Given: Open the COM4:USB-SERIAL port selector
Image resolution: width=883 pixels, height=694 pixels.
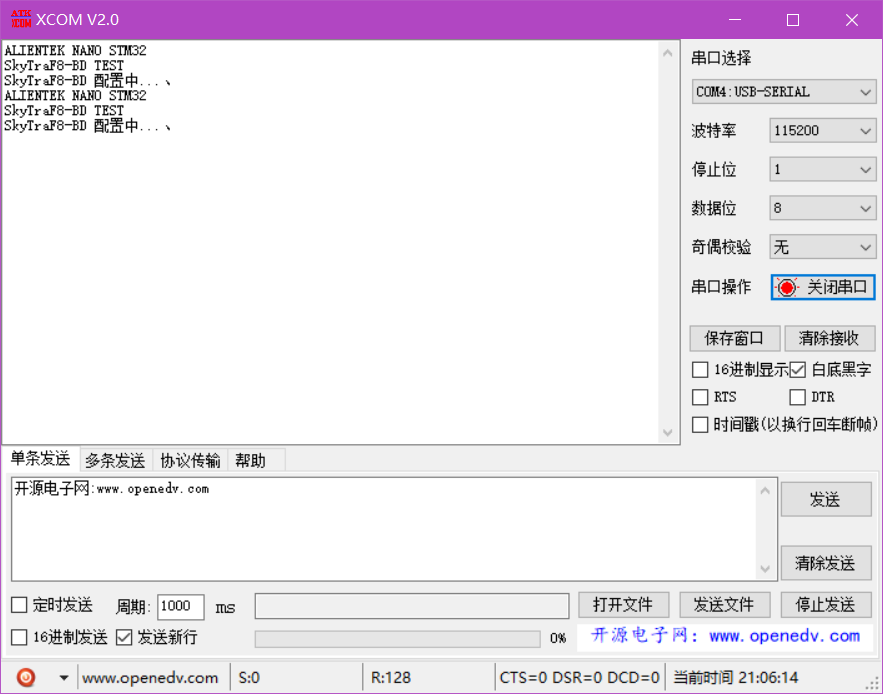Looking at the screenshot, I should point(783,91).
